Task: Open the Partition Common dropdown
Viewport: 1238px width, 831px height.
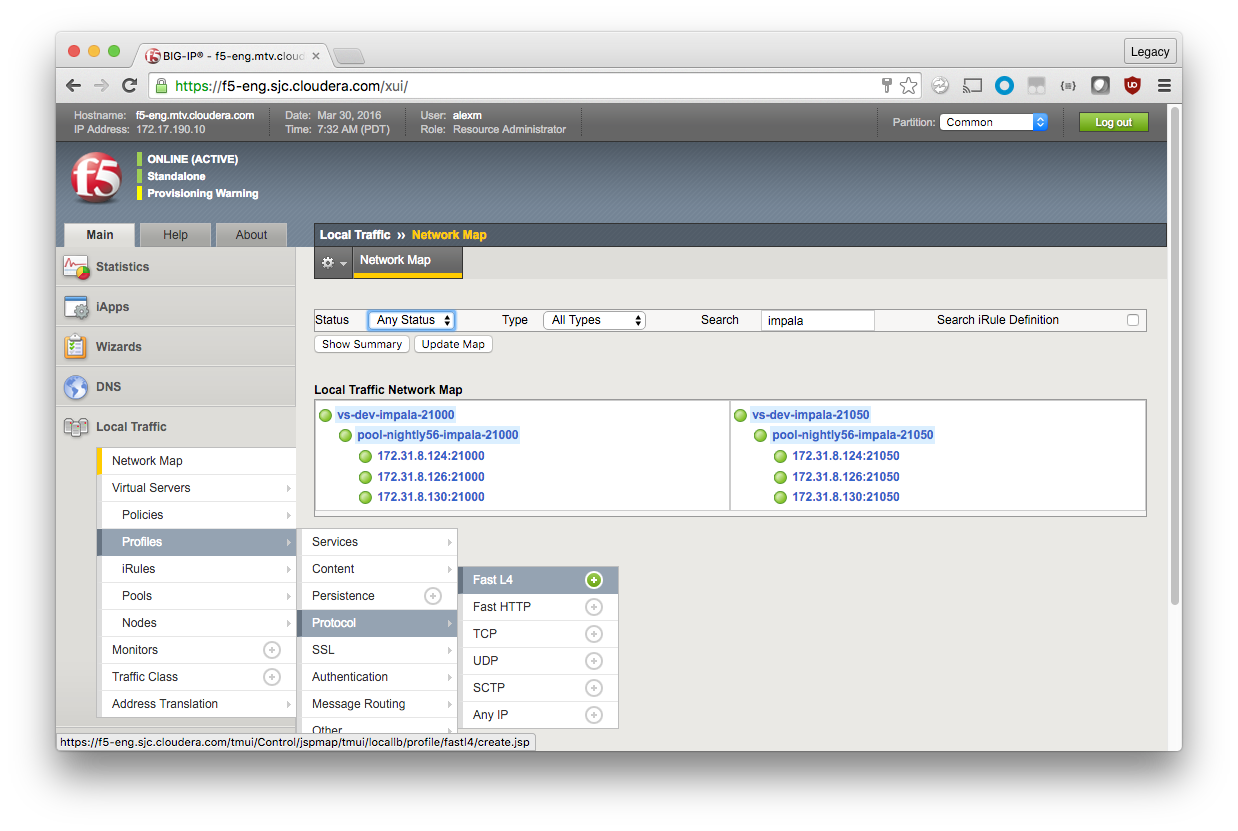Action: coord(993,122)
